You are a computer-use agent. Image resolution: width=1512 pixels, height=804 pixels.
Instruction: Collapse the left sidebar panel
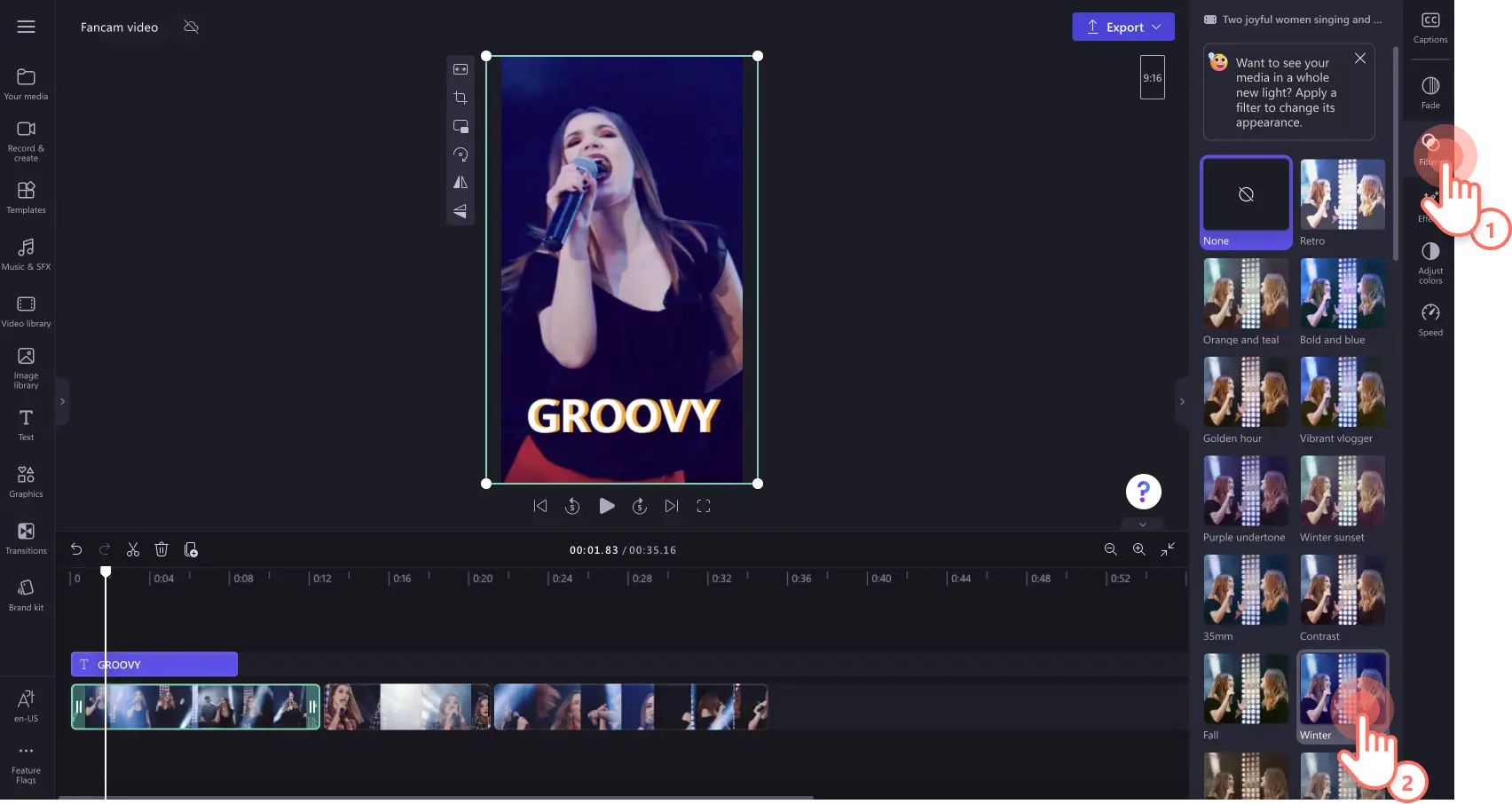(x=62, y=402)
